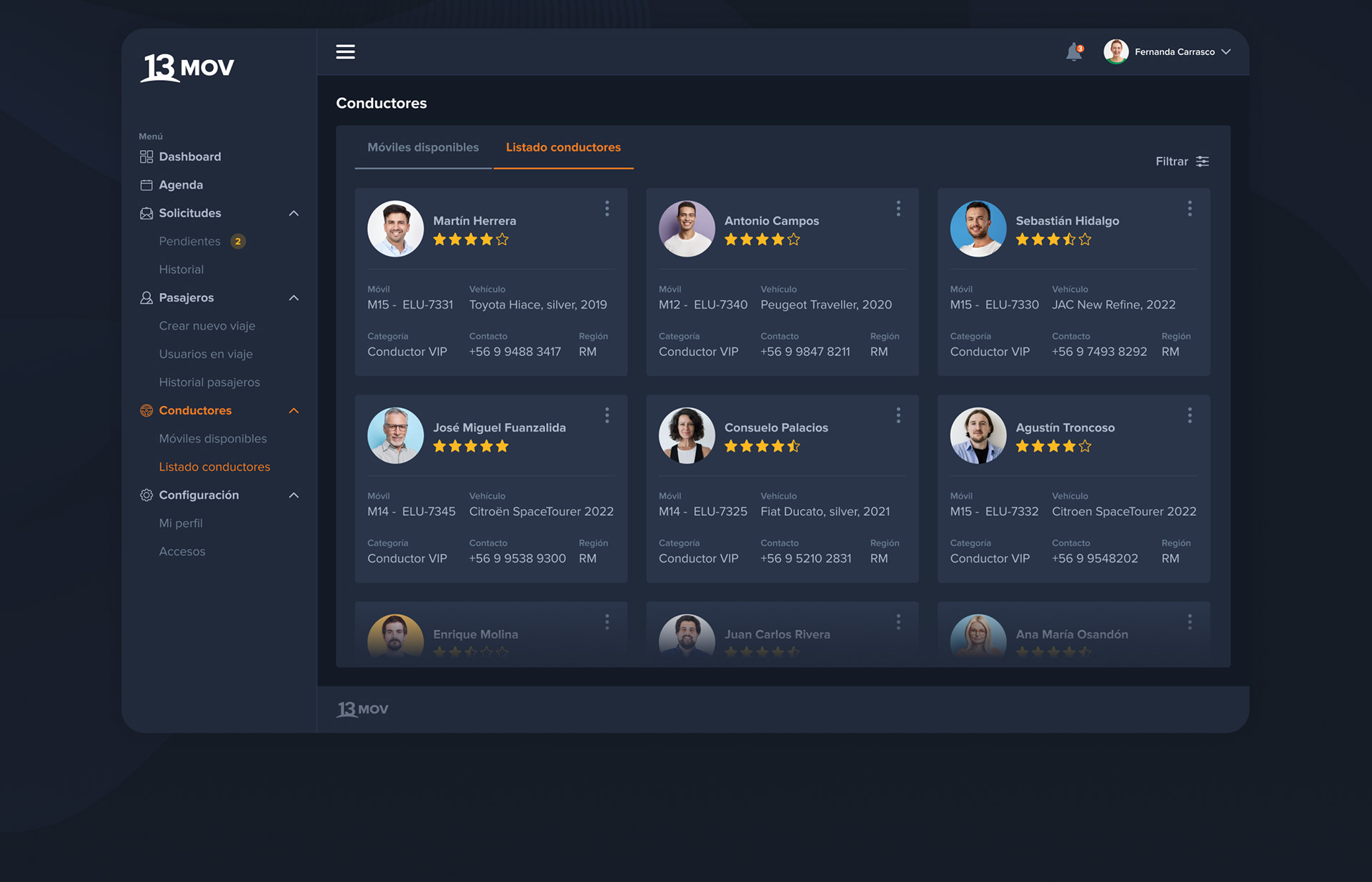Open Consuelo Palacios card options dots
Viewport: 1372px width, 882px height.
[898, 415]
